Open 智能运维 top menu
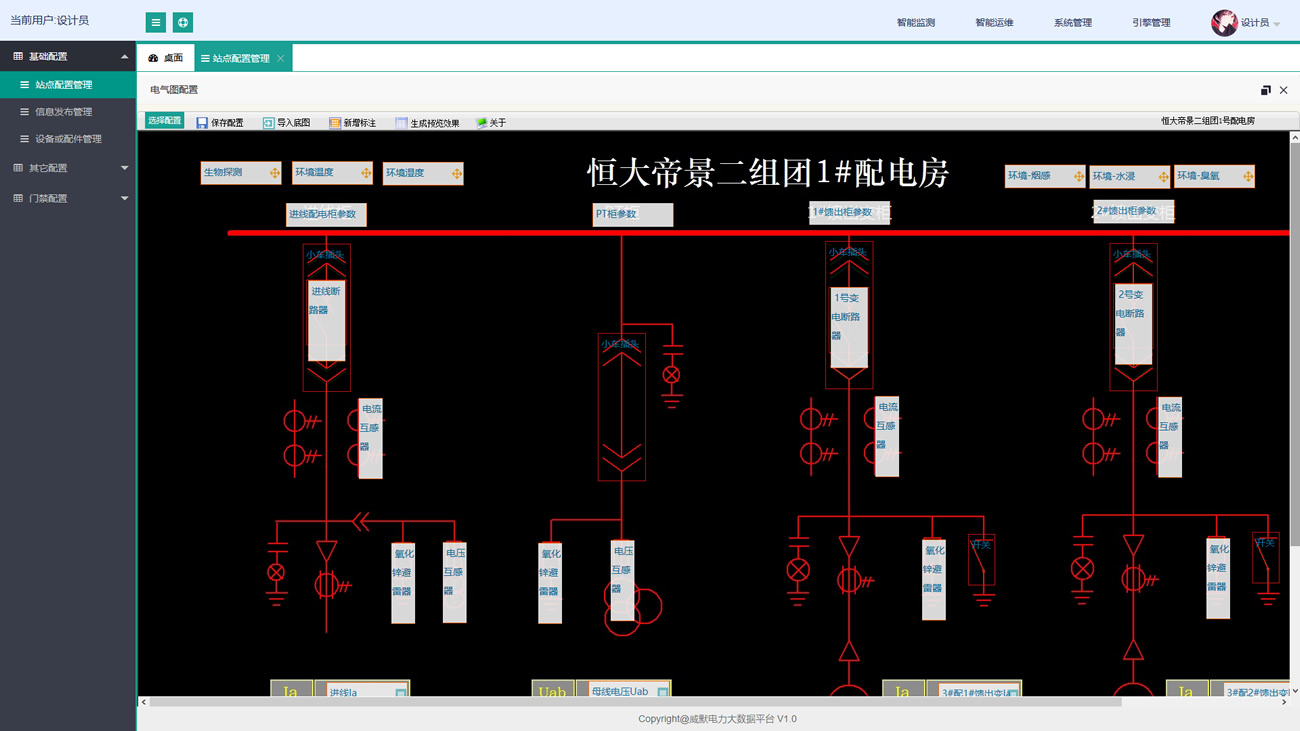 point(994,22)
